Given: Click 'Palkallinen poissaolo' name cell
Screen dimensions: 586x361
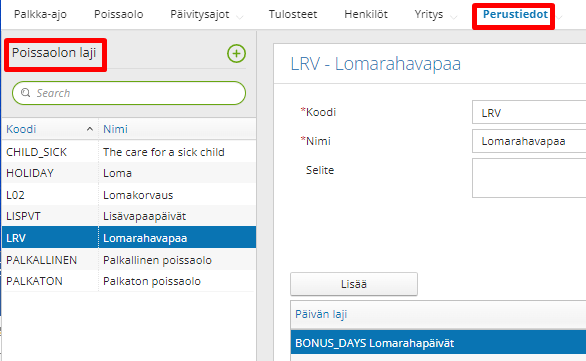Looking at the screenshot, I should [x=157, y=260].
